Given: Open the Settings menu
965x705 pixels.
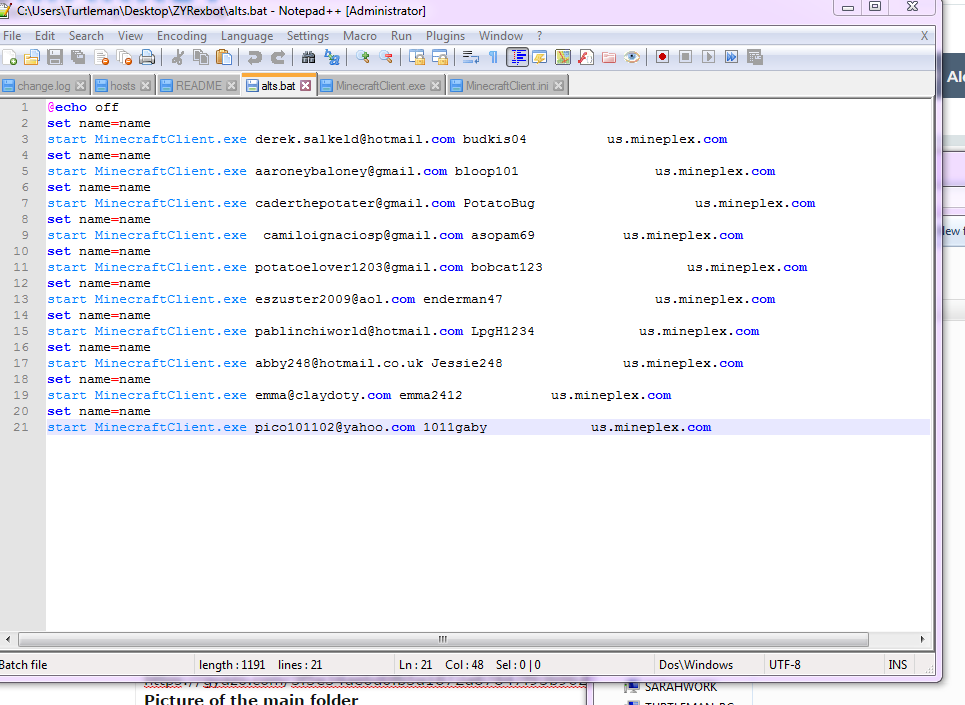Looking at the screenshot, I should tap(308, 36).
